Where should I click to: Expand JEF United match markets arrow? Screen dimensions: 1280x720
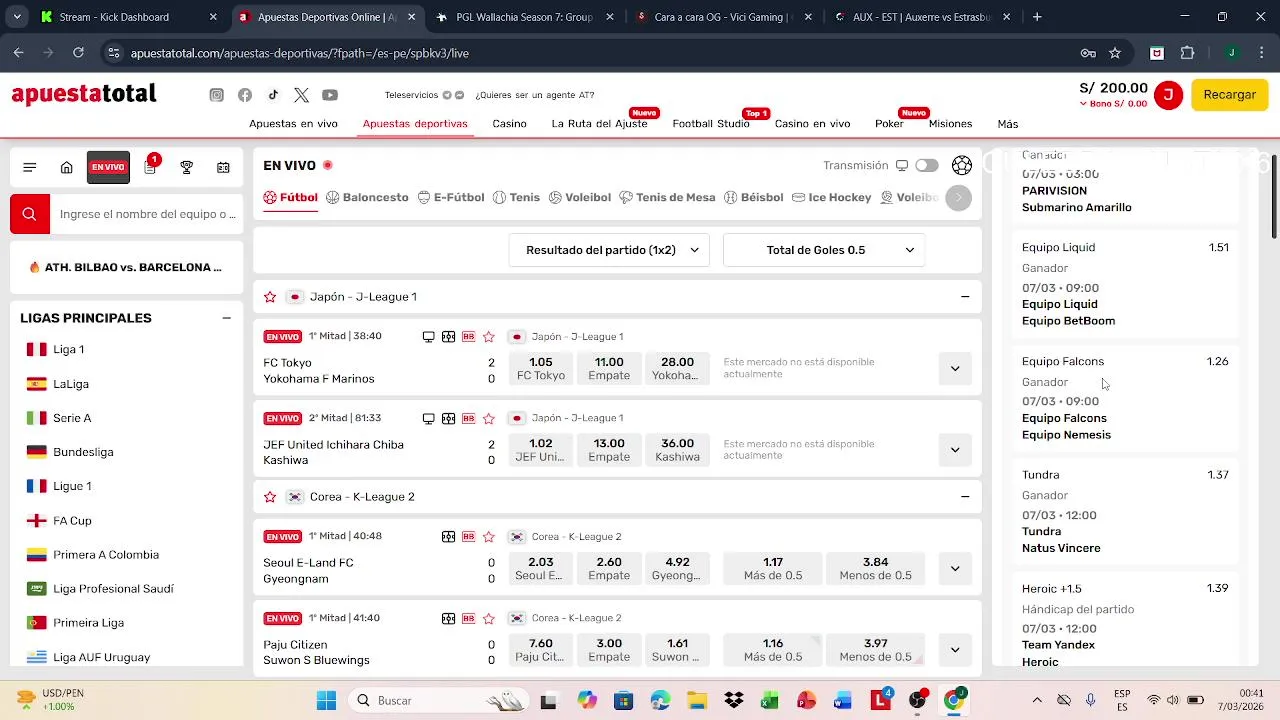click(x=955, y=450)
